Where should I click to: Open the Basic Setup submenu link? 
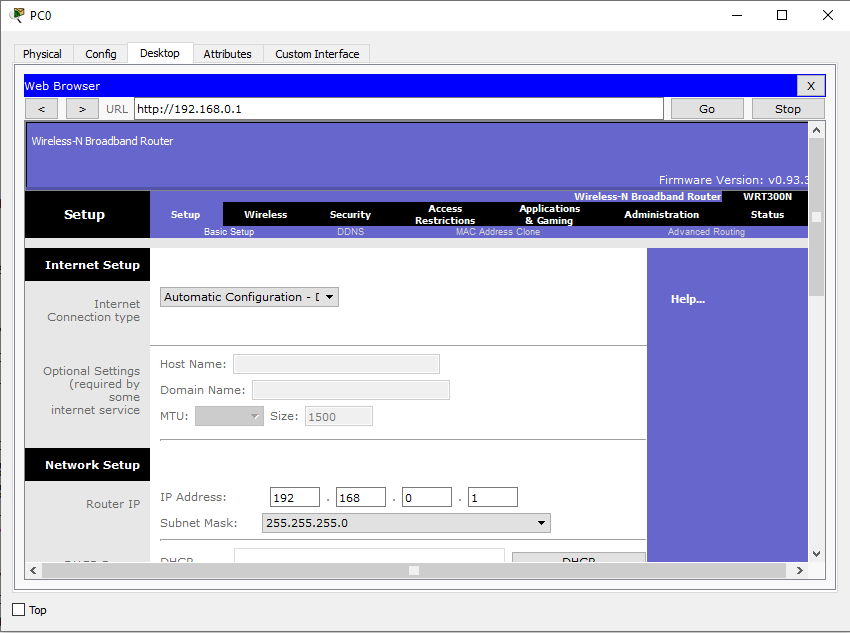click(x=229, y=232)
